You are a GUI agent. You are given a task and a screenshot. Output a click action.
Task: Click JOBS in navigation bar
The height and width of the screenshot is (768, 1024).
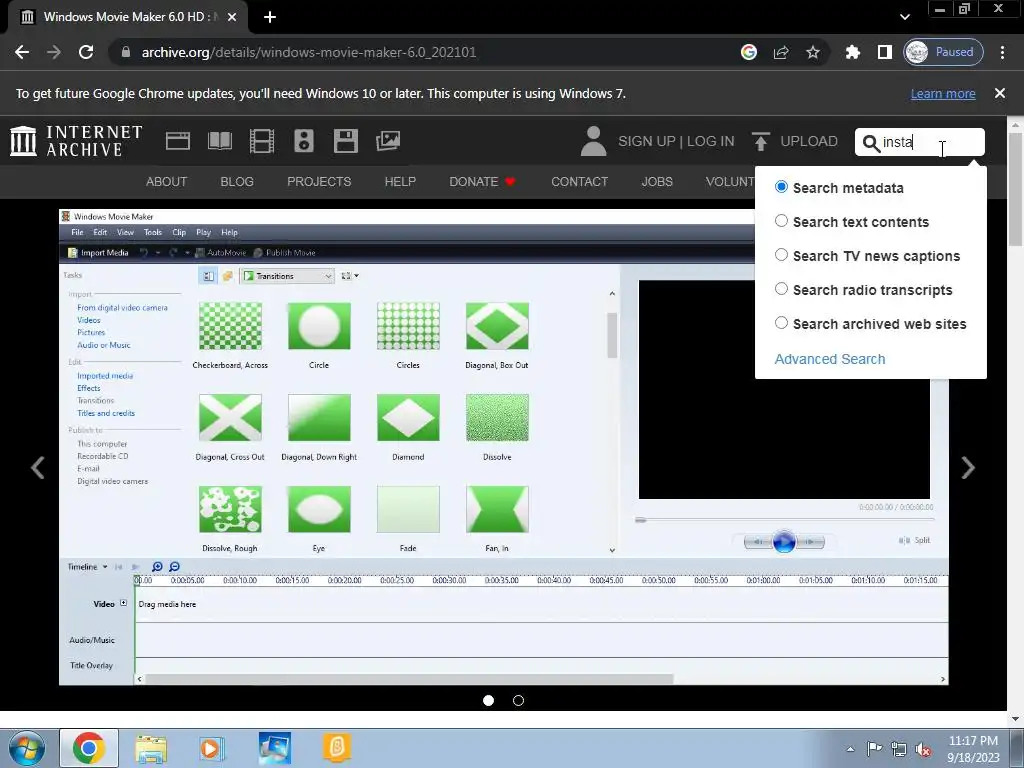click(657, 182)
